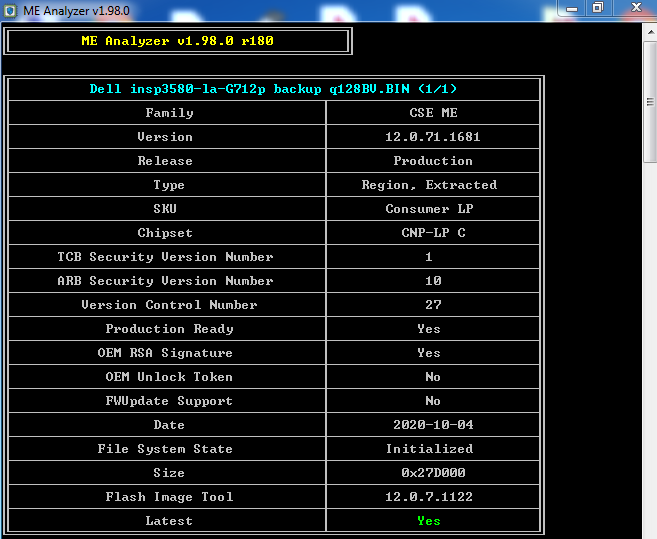Click the Flash Image Tool value 12.0.7.1122
The image size is (657, 539).
pos(429,497)
